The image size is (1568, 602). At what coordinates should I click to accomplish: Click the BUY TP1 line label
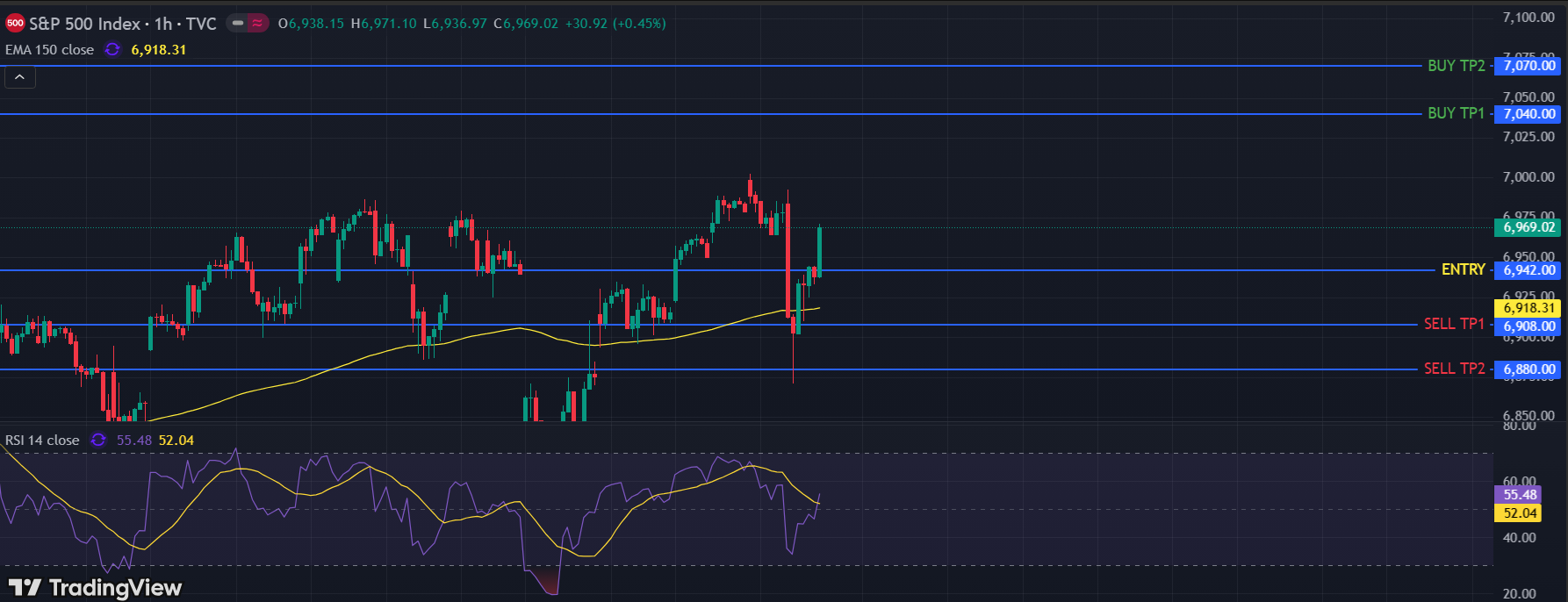pos(1456,113)
